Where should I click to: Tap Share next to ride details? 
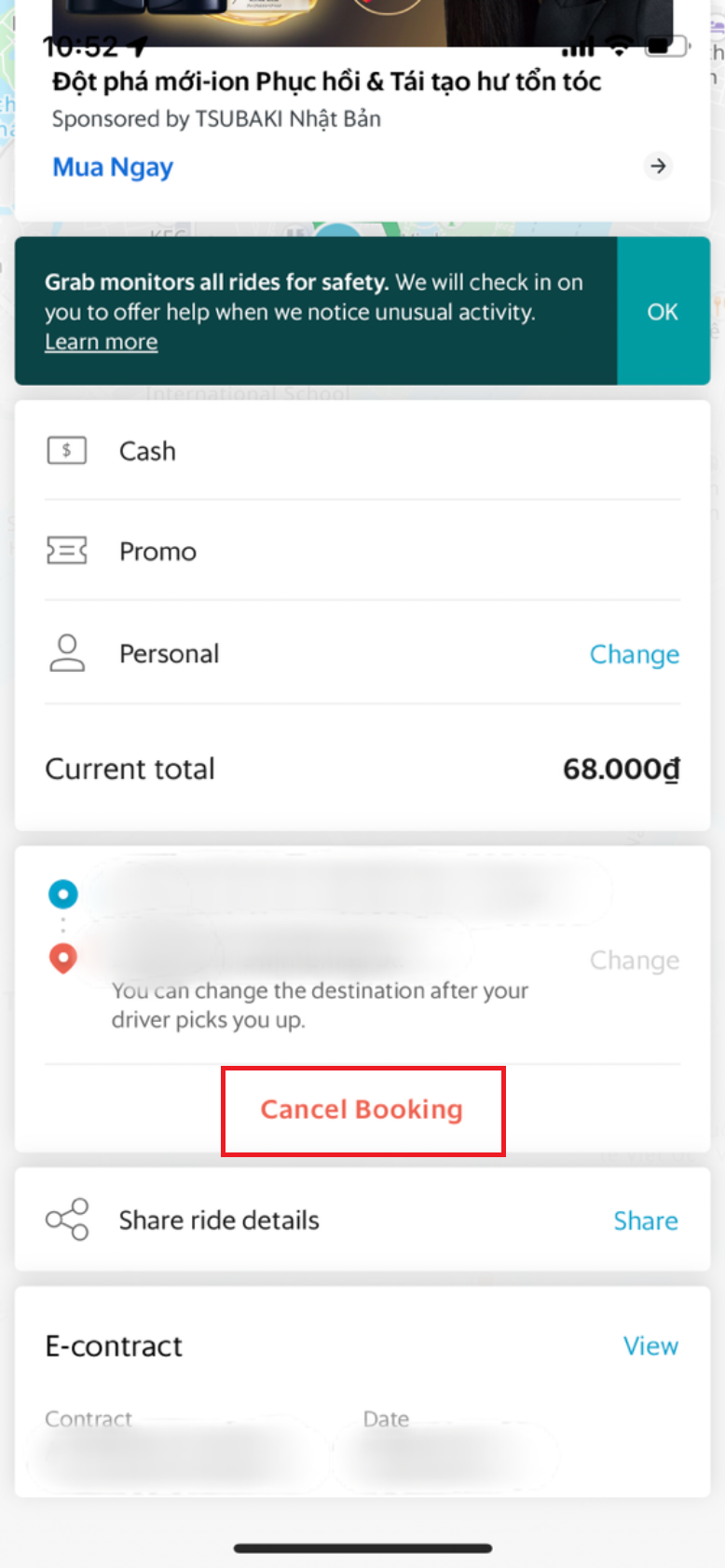645,1220
